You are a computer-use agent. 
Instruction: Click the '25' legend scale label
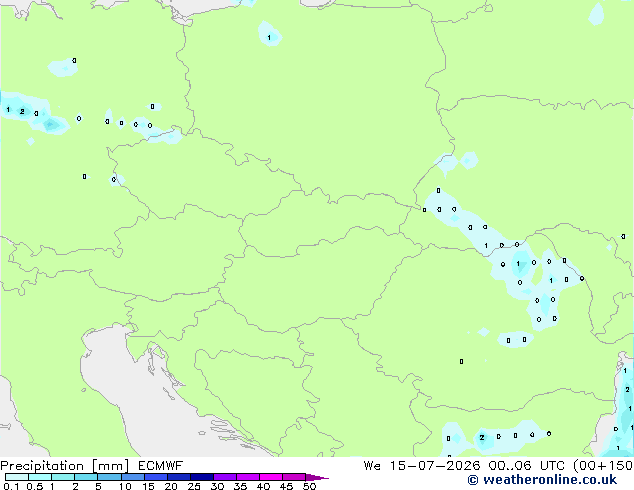click(x=194, y=486)
